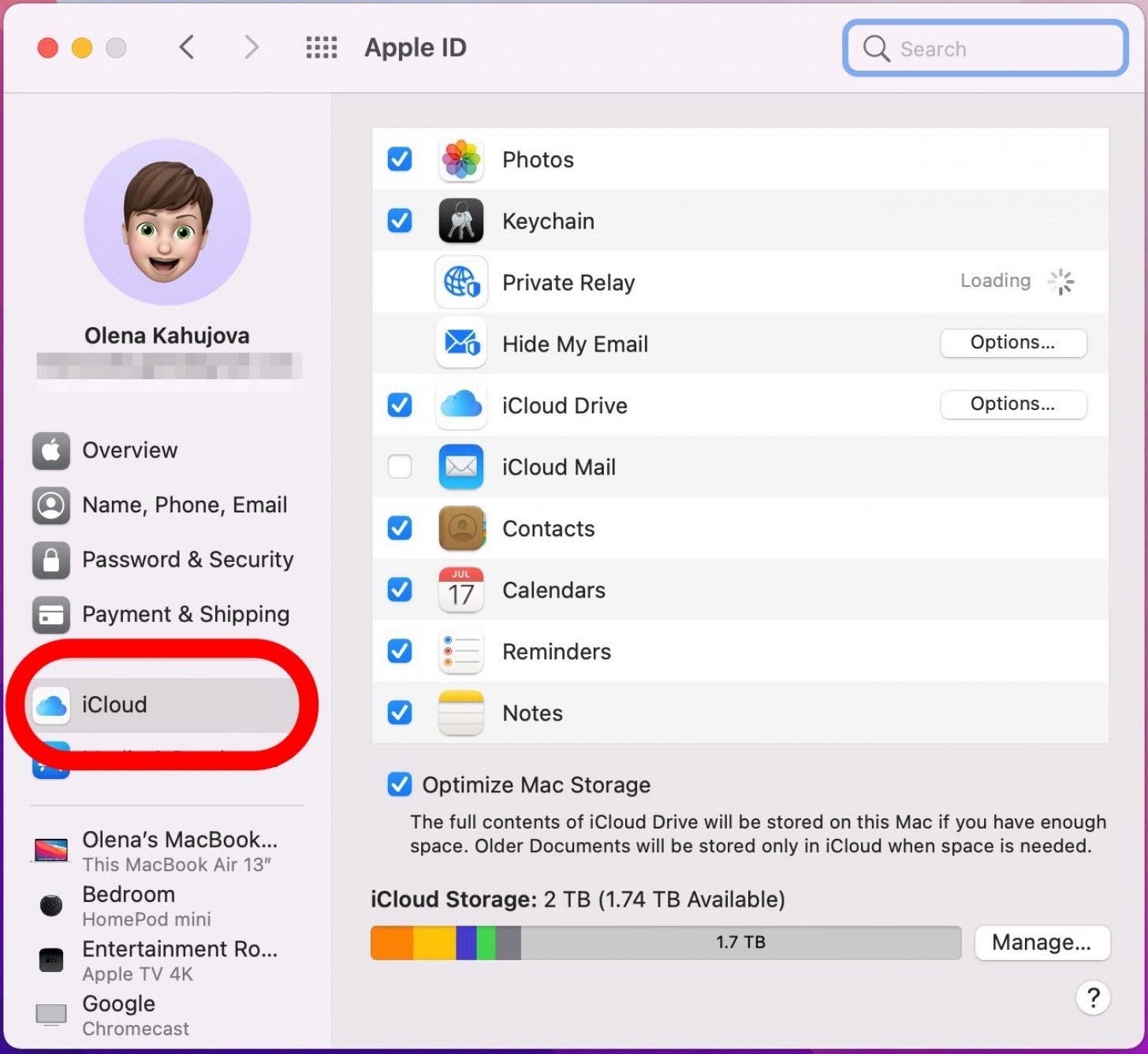The image size is (1148, 1054).
Task: Enable the iCloud Mail checkbox
Action: pyautogui.click(x=400, y=467)
